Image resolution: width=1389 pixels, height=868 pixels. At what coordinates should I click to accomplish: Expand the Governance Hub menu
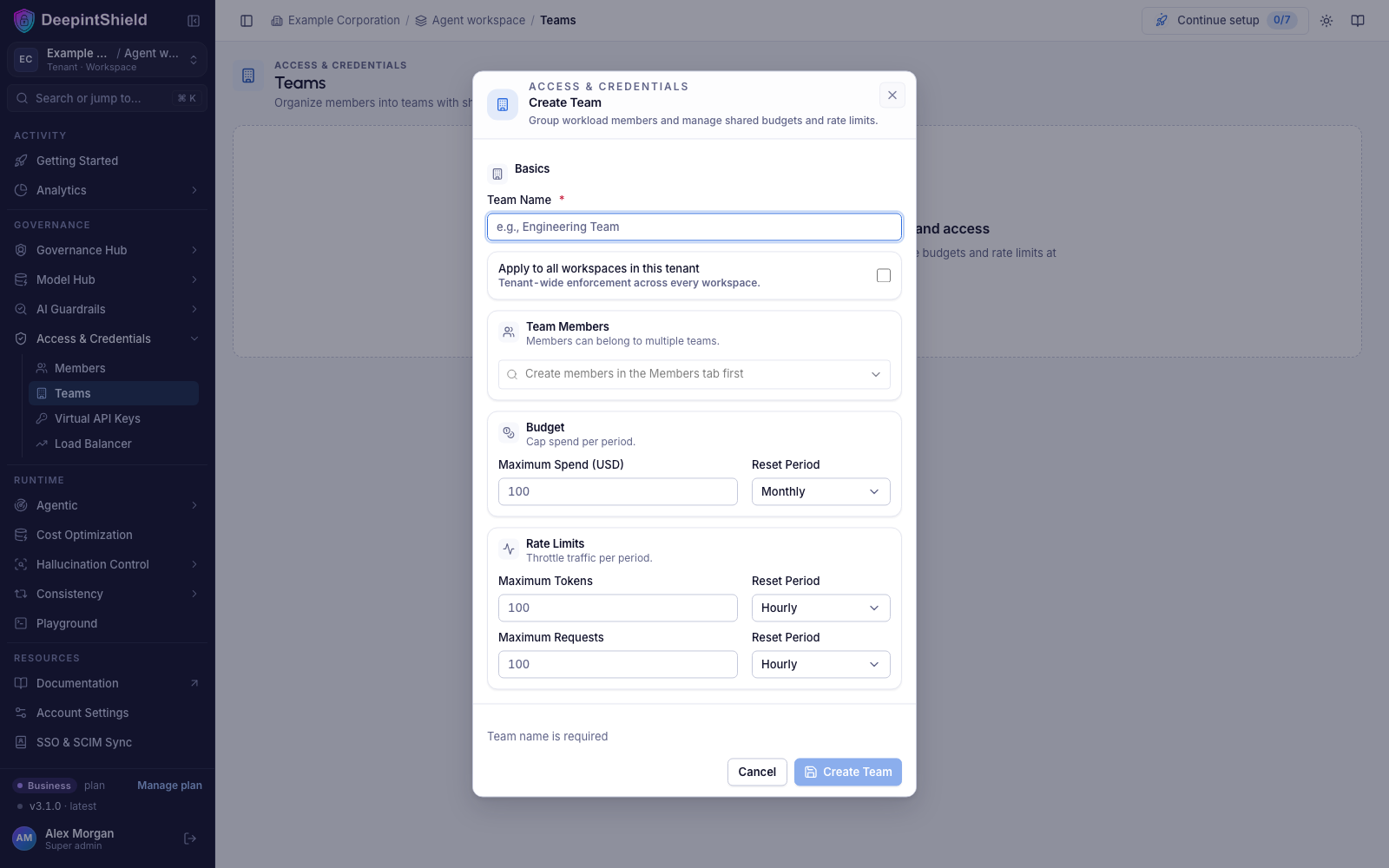[108, 250]
